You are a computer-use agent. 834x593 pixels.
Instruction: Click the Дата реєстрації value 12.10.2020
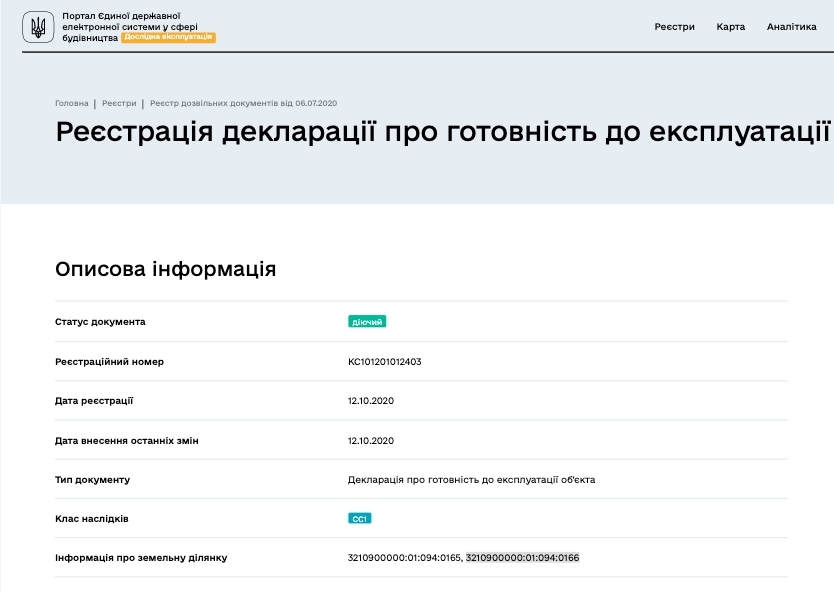[371, 401]
